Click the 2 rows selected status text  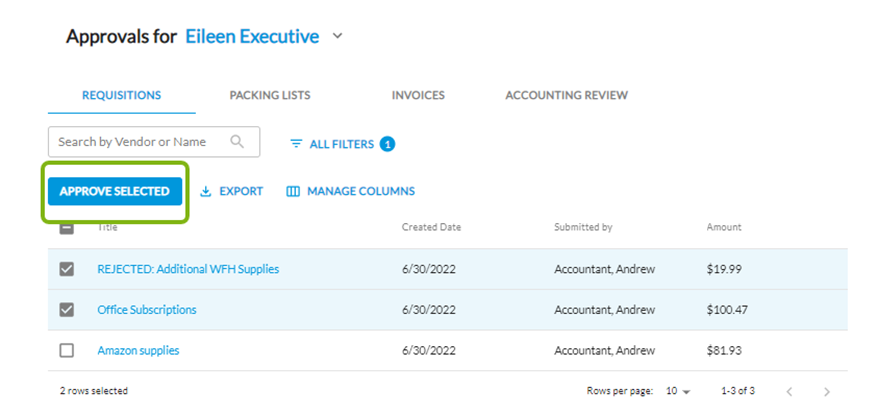pos(94,391)
